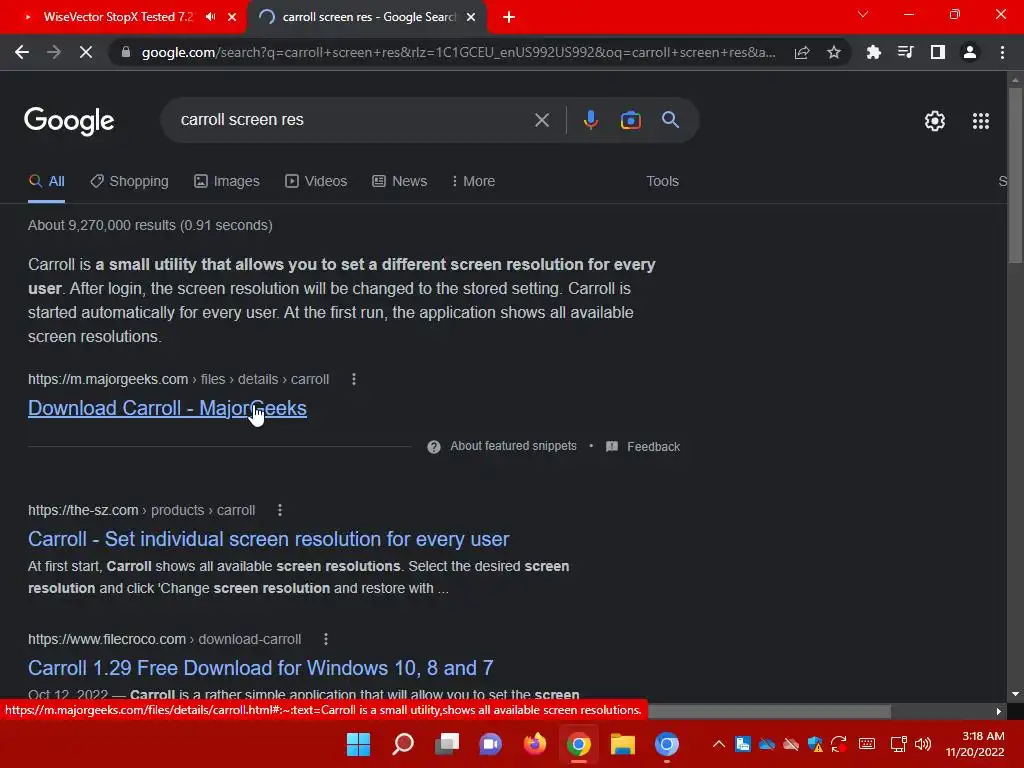Open the Chat app on taskbar
1024x768 pixels.
pos(490,744)
